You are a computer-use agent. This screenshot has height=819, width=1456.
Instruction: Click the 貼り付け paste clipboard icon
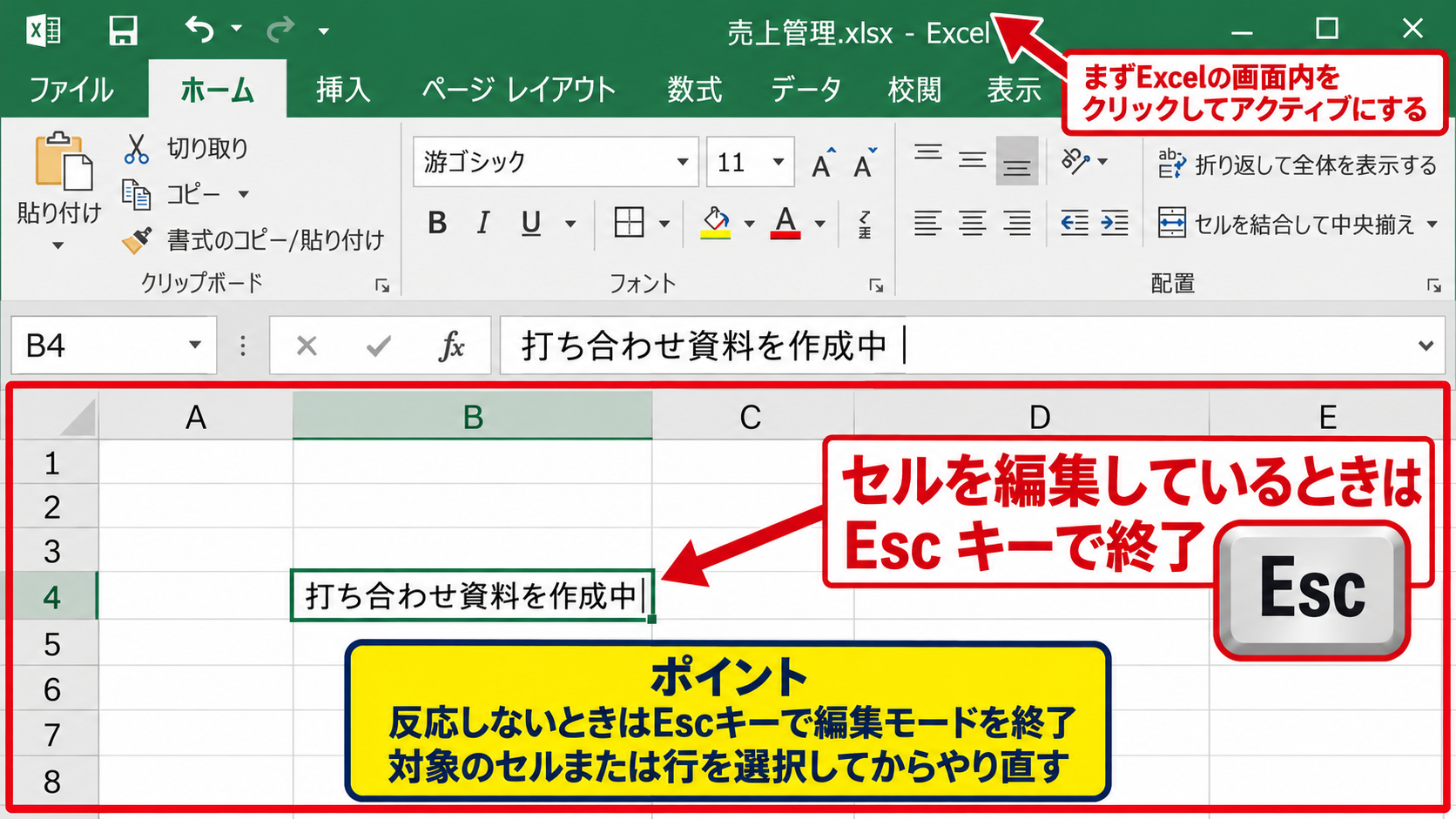click(x=63, y=162)
